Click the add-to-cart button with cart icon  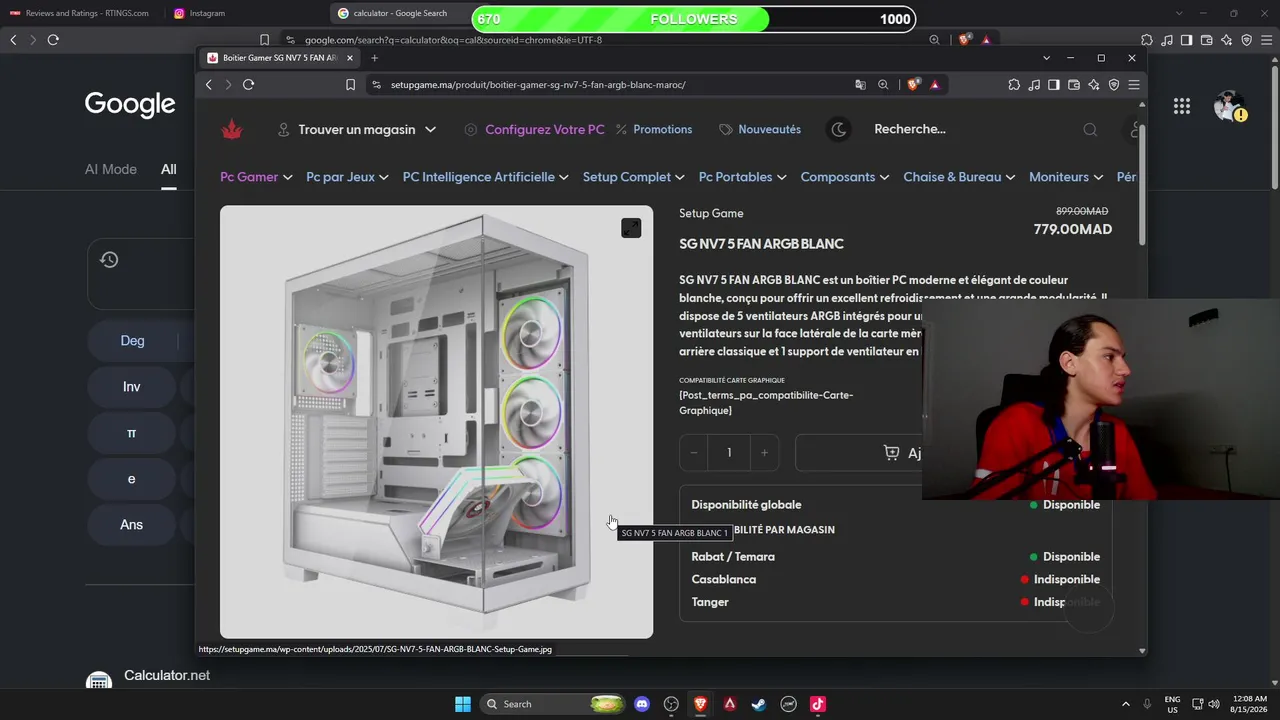click(x=858, y=453)
